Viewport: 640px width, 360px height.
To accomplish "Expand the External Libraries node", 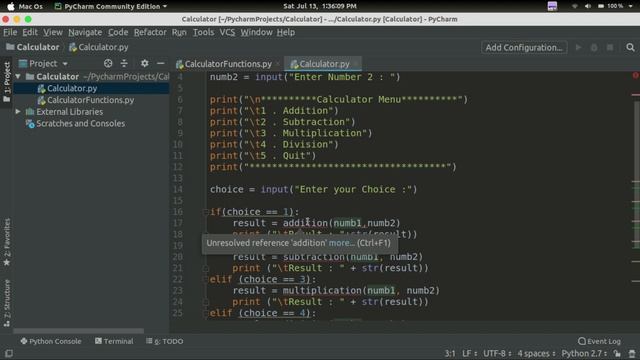I will [x=18, y=111].
